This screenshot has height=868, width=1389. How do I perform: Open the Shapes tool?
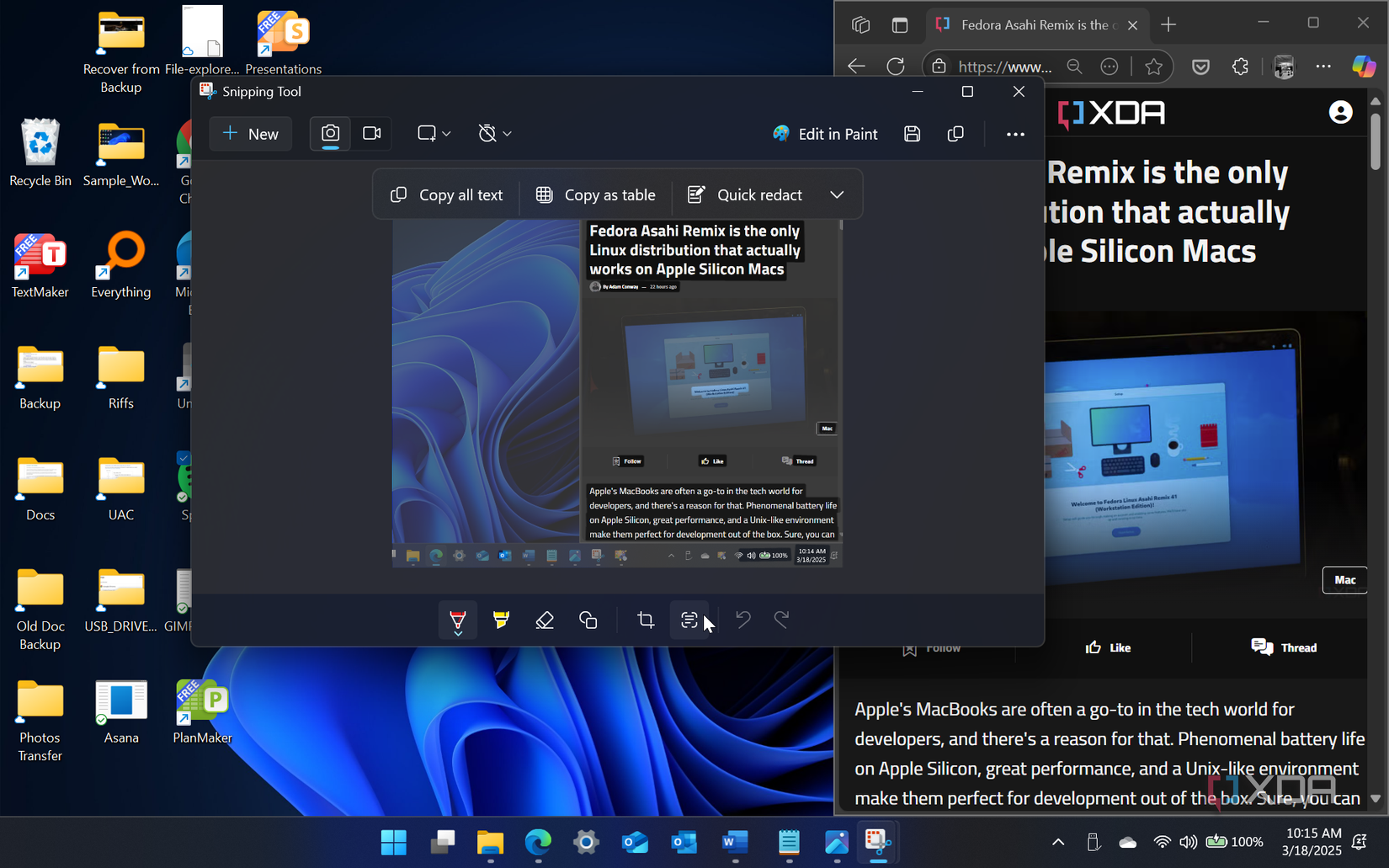[588, 620]
